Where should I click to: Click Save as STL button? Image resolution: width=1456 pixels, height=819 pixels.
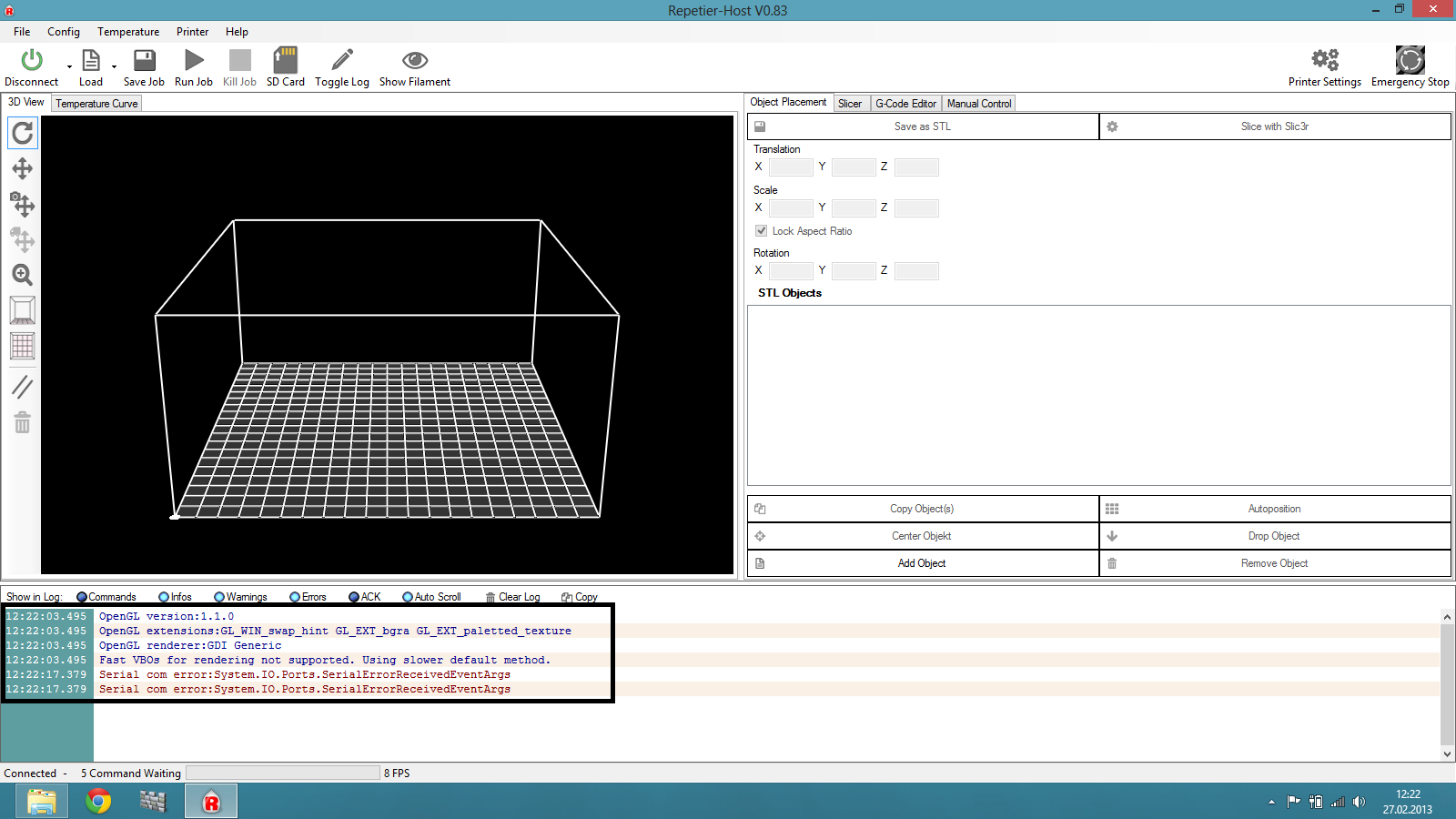click(x=923, y=126)
